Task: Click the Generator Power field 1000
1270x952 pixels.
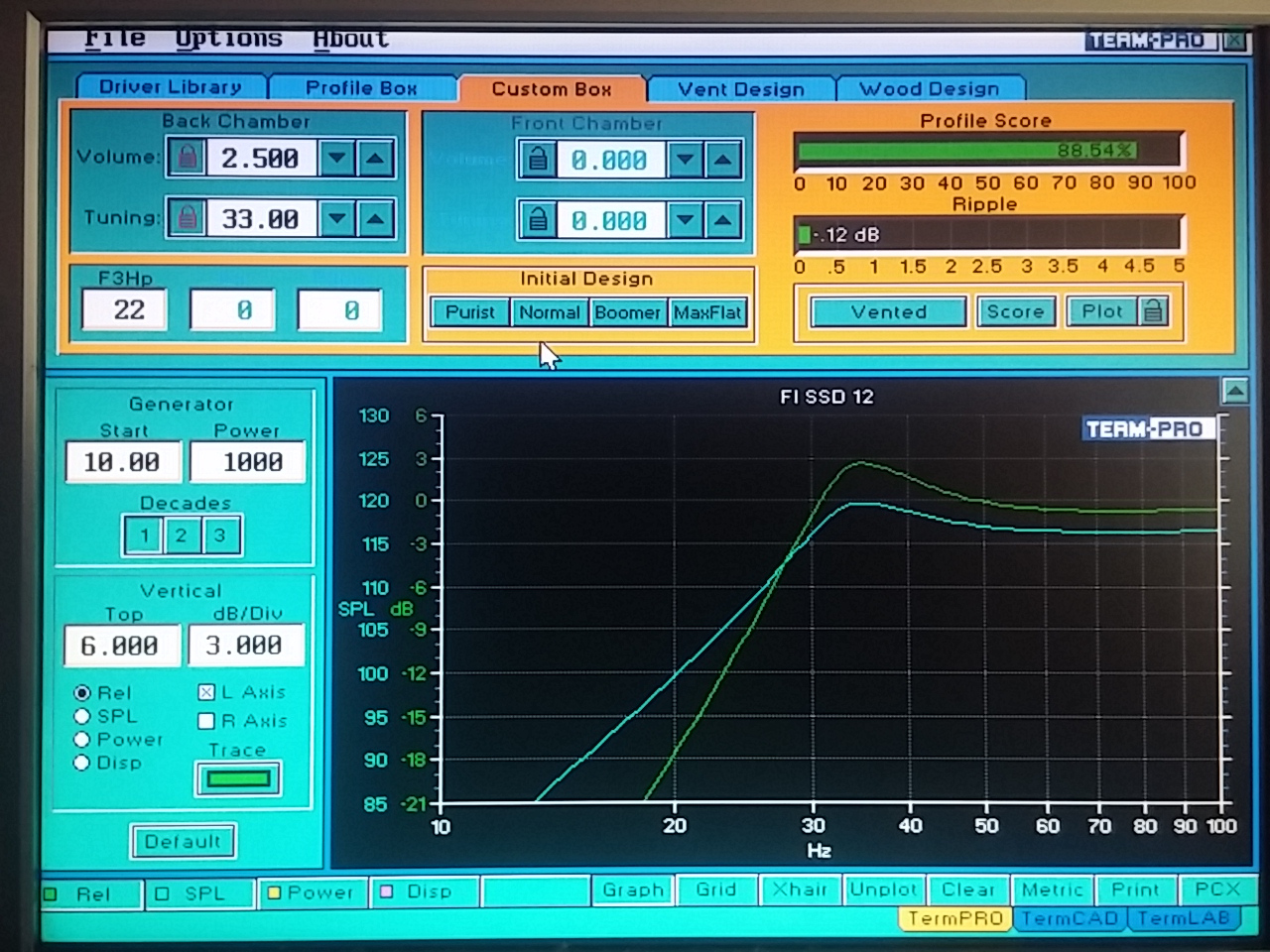Action: [x=249, y=462]
